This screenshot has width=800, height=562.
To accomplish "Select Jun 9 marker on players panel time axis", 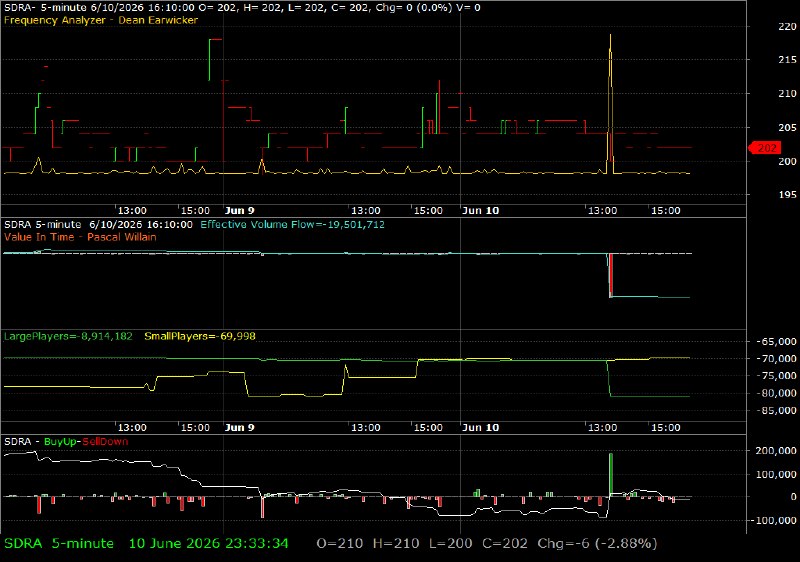I will (x=239, y=428).
